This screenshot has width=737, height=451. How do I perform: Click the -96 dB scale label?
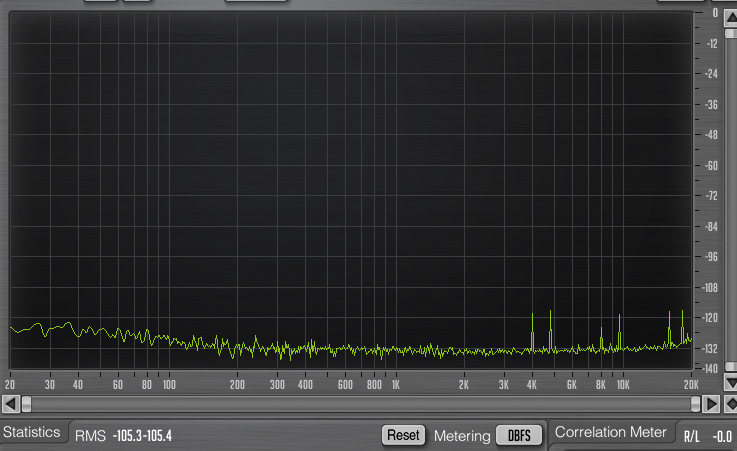click(x=711, y=257)
